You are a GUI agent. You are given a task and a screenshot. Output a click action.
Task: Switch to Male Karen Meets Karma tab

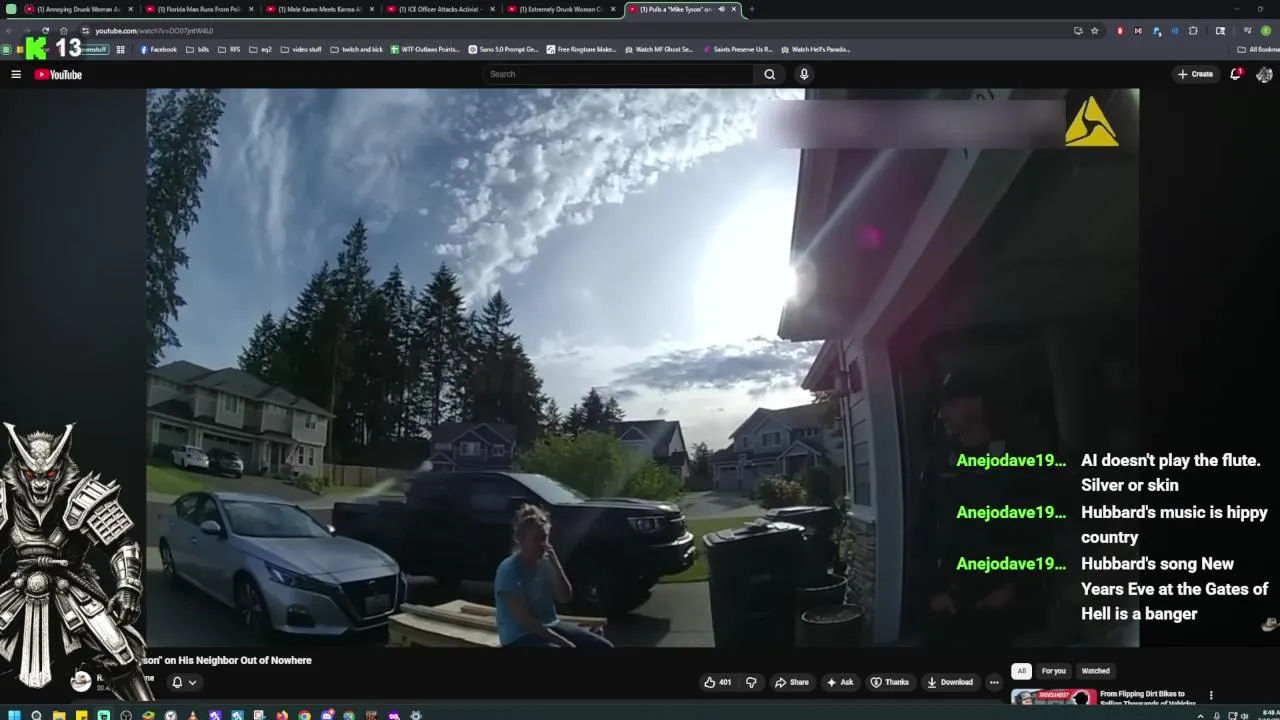pyautogui.click(x=320, y=9)
